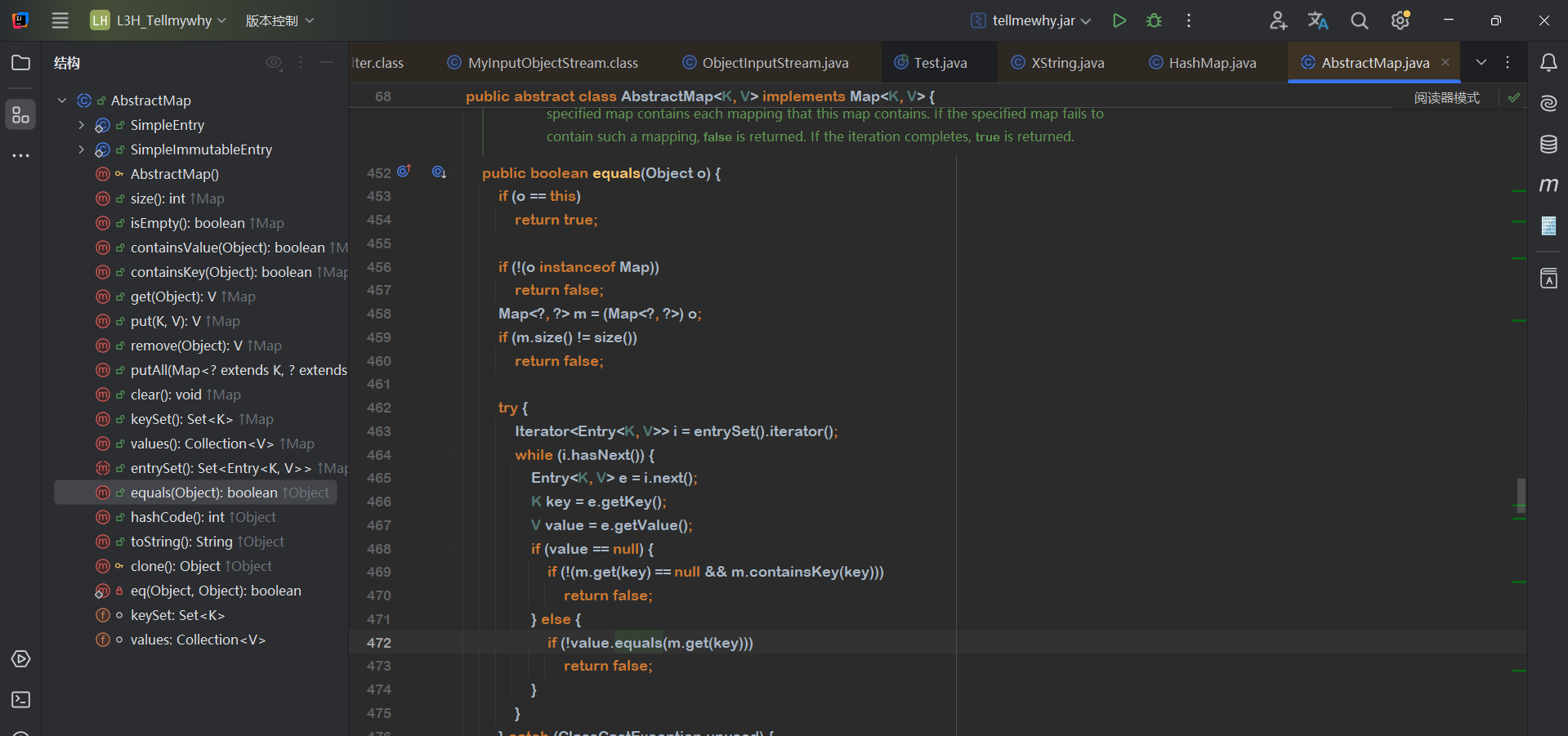
Task: Expand the SimpleEntry class node
Action: click(x=81, y=125)
